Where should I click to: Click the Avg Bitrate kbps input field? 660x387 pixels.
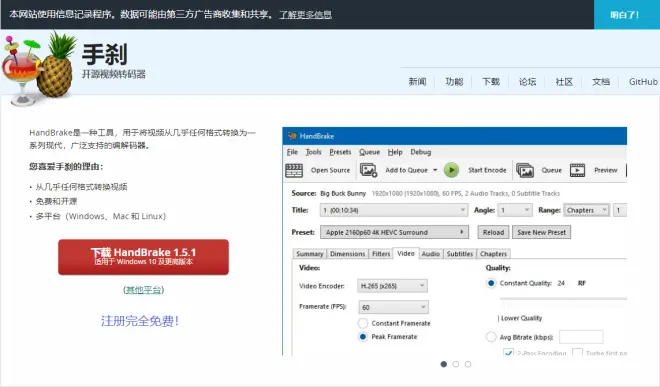click(x=581, y=337)
